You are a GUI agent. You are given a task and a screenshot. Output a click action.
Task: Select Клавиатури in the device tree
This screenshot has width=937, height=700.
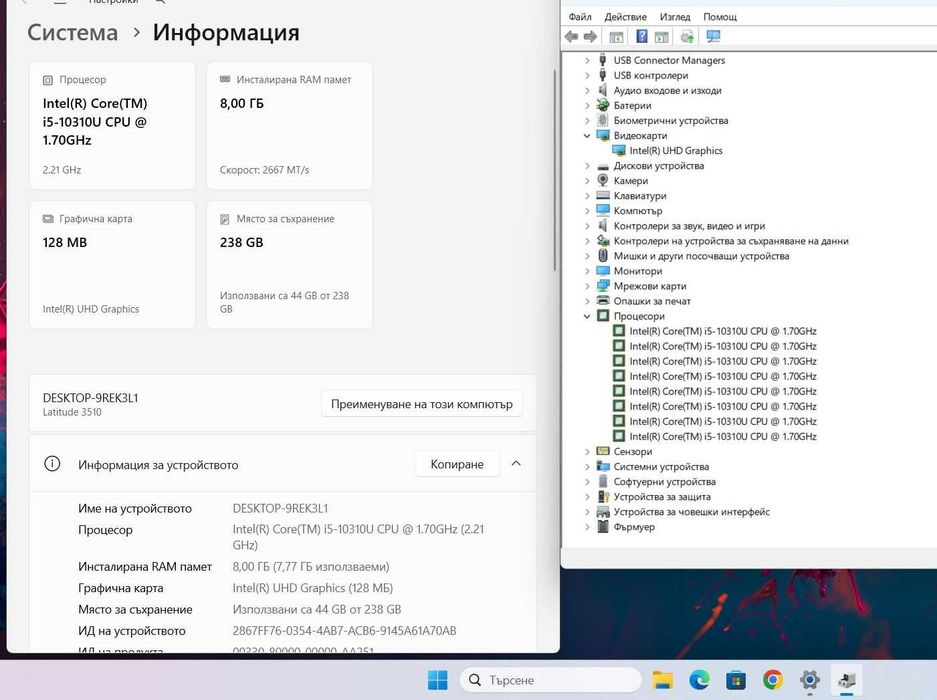pyautogui.click(x=639, y=195)
